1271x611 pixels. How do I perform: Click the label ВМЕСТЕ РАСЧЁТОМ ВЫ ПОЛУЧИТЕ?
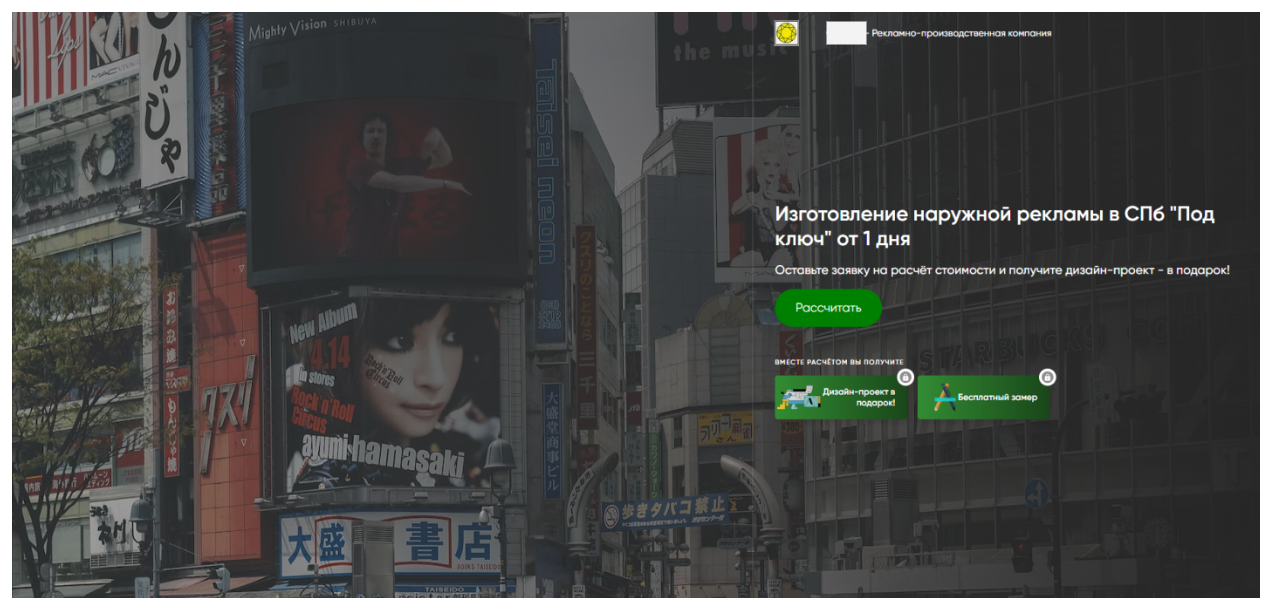(x=839, y=361)
